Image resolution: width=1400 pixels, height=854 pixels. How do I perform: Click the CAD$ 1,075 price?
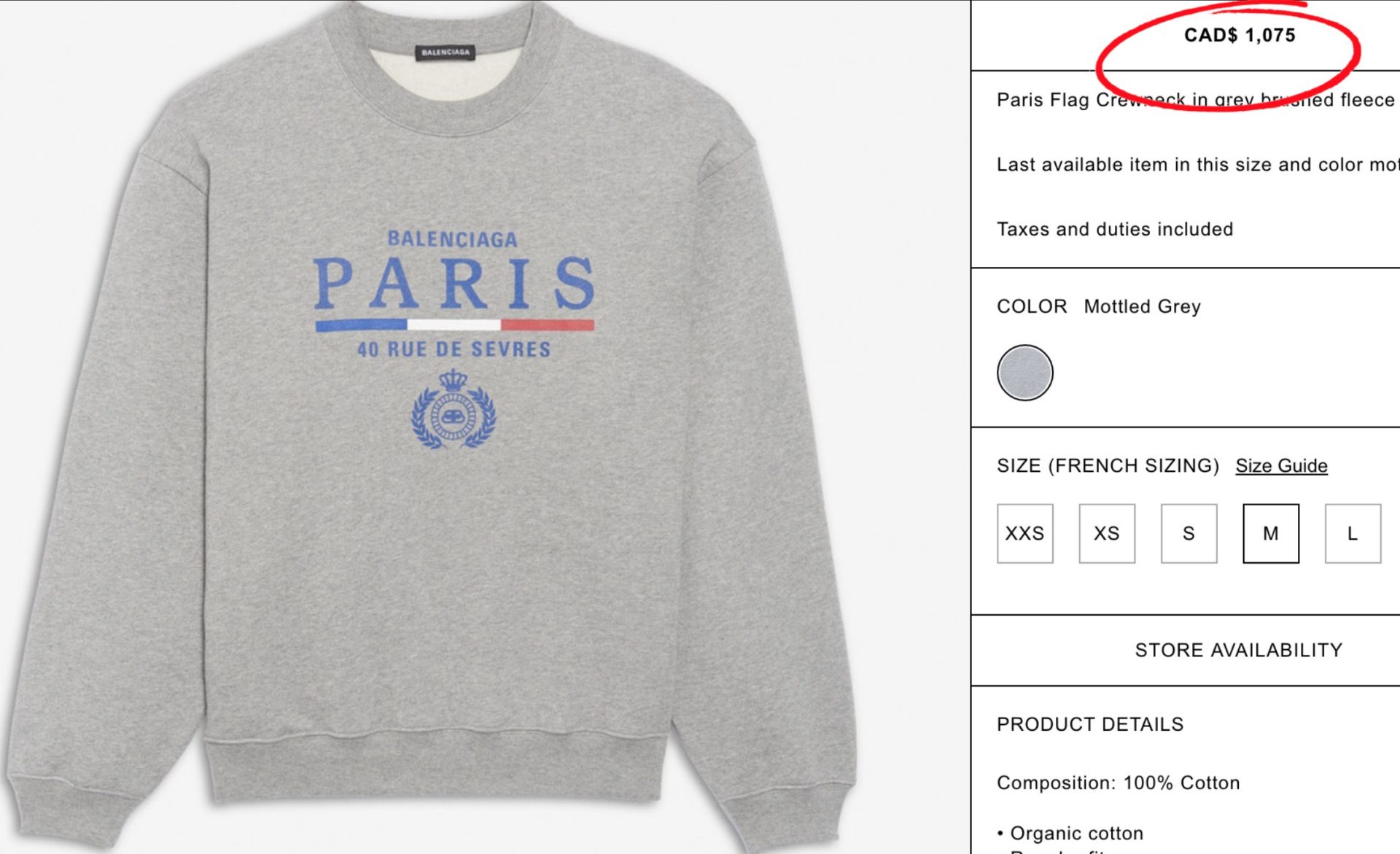(x=1240, y=35)
